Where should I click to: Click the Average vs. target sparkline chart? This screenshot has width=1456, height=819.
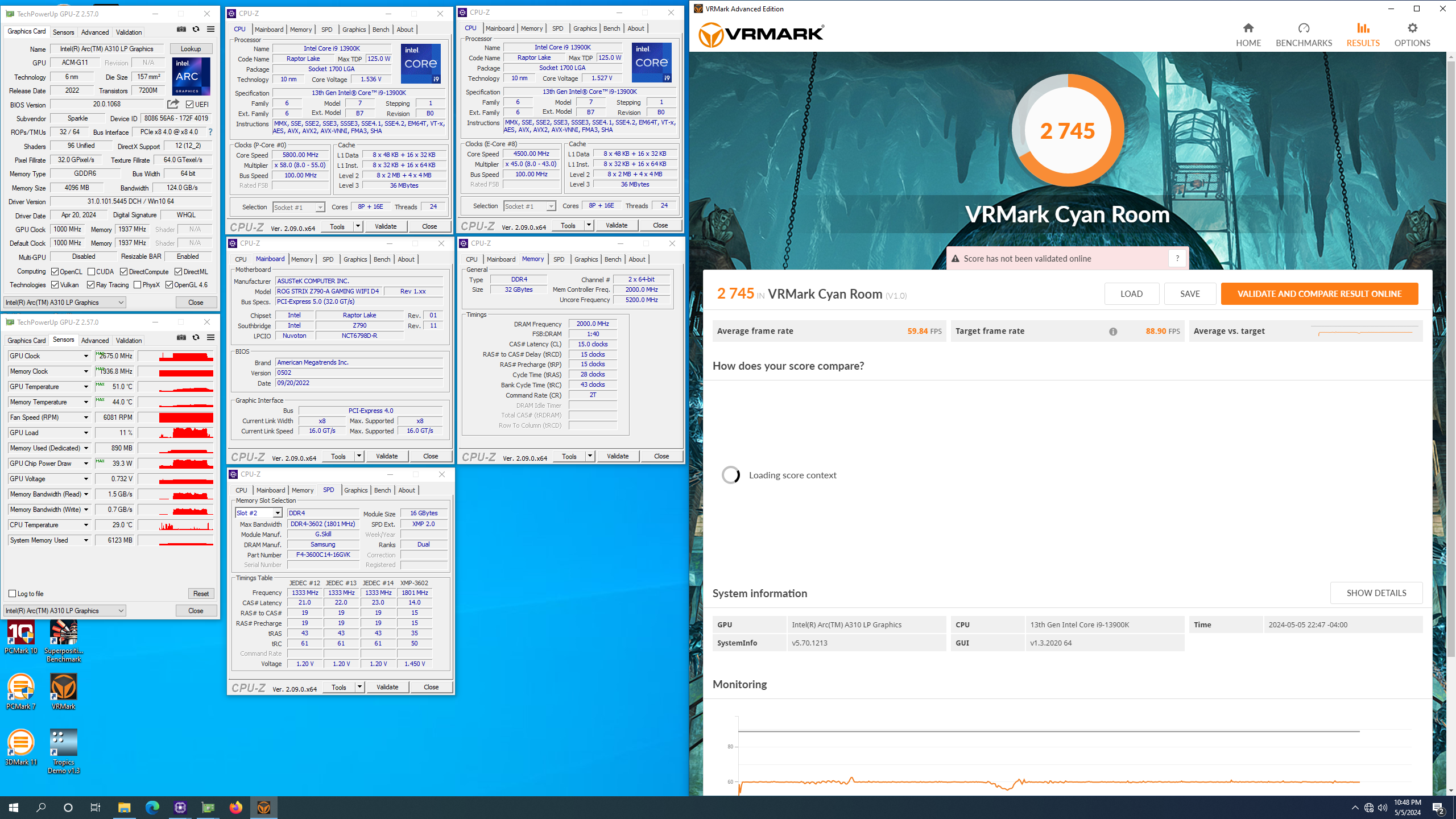click(x=1365, y=332)
